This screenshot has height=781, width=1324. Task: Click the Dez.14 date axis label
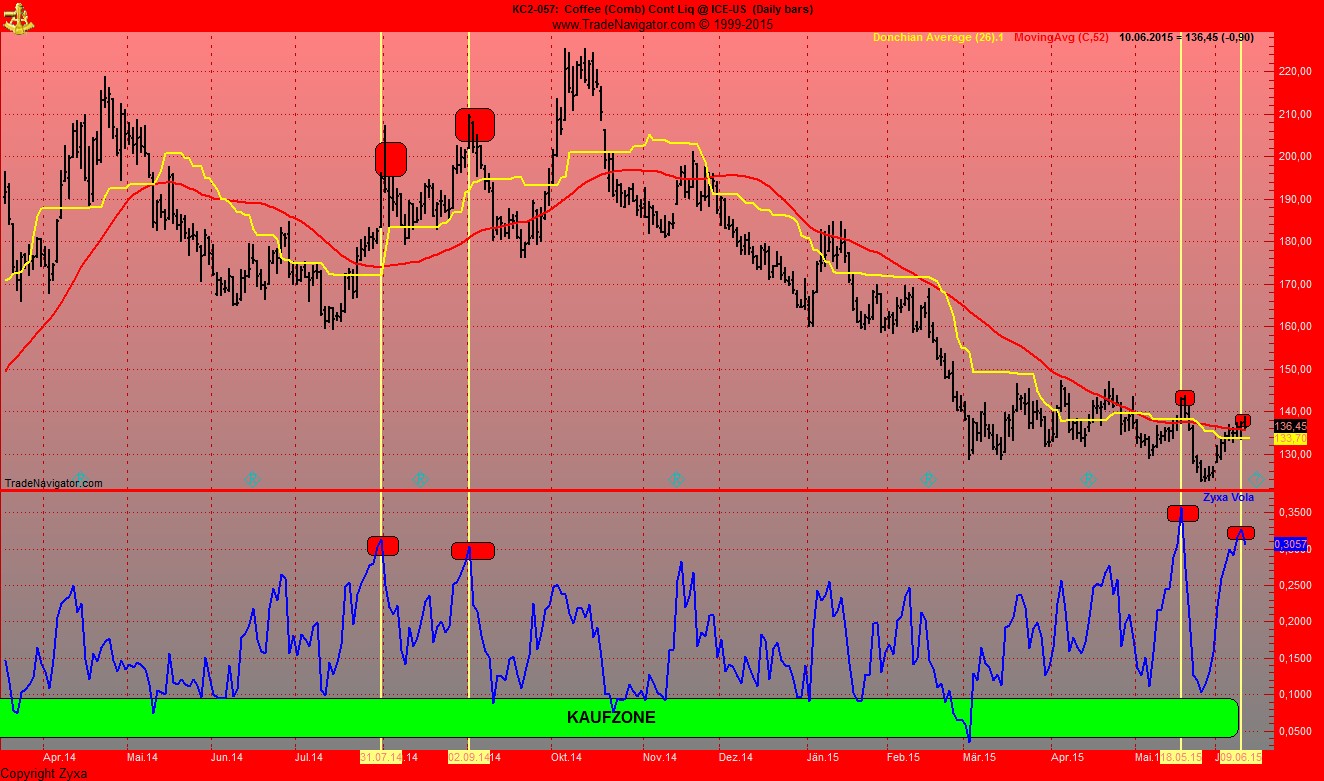(735, 758)
